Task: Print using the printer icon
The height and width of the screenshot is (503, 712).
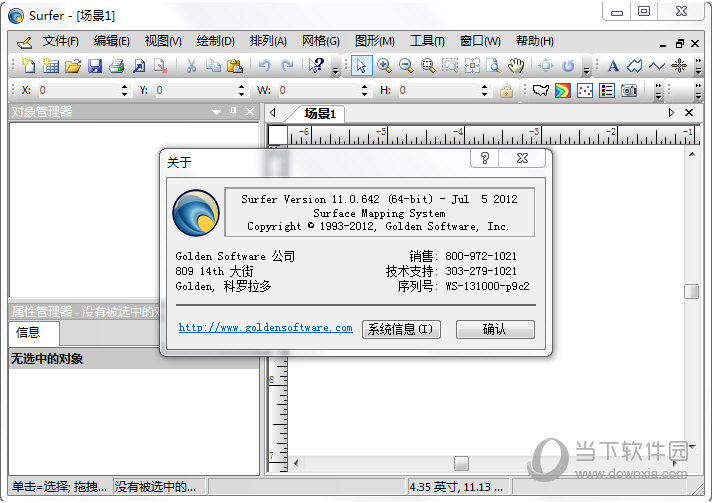Action: coord(117,66)
